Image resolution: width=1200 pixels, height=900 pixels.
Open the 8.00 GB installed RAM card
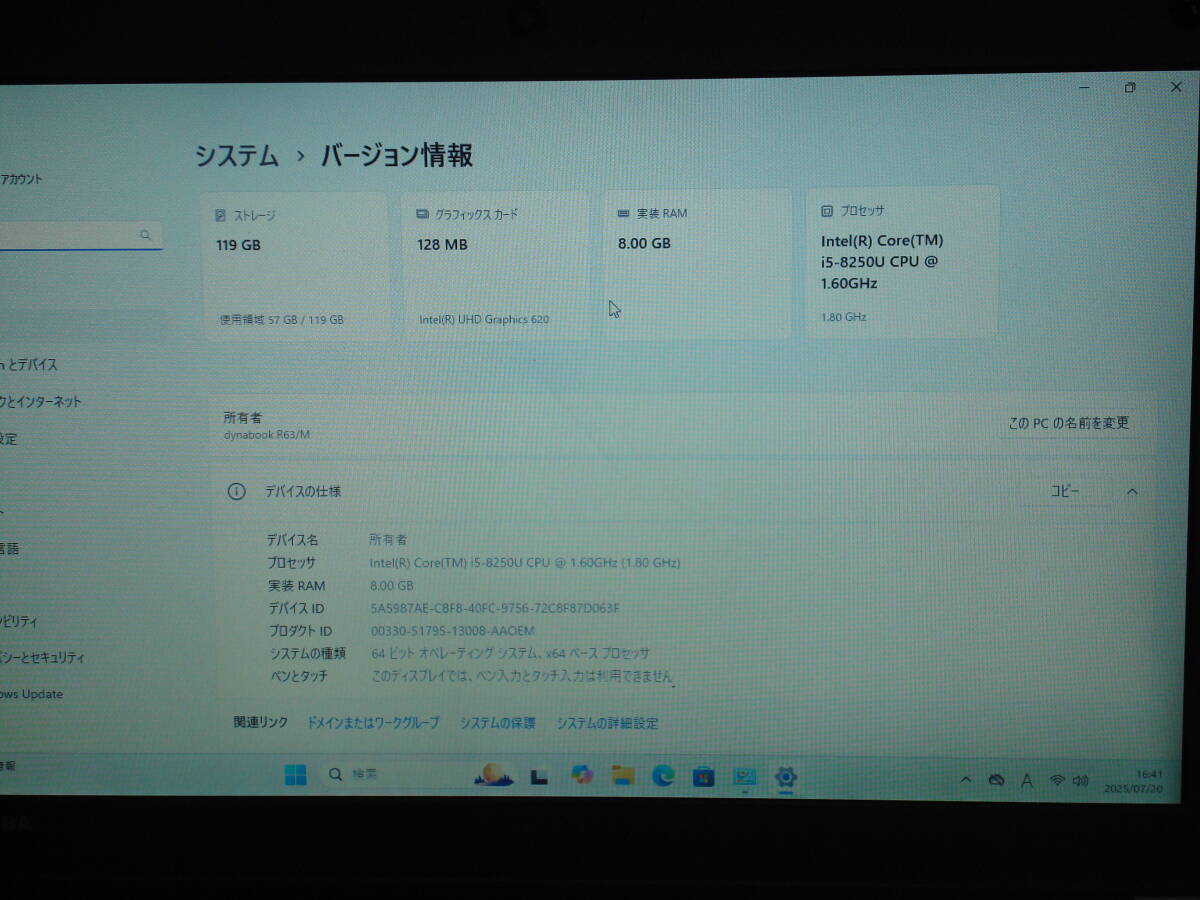(x=698, y=263)
